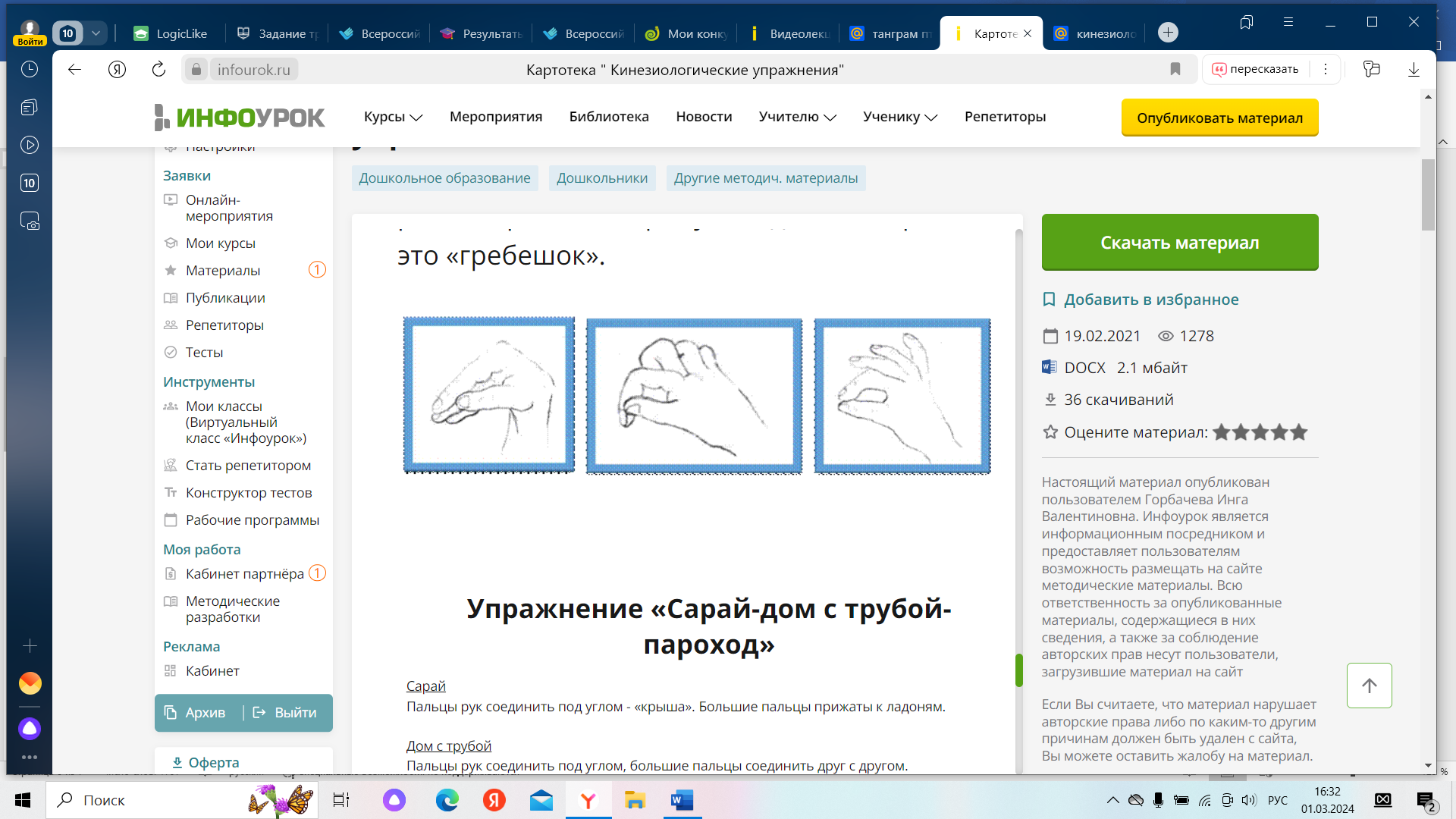Click the Выйти logout button

[285, 713]
